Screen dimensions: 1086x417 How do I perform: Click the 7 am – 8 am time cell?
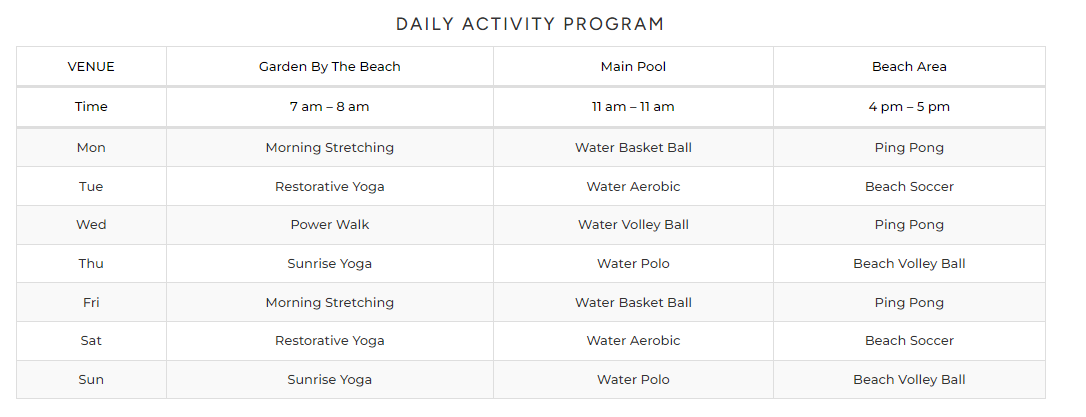pos(329,107)
